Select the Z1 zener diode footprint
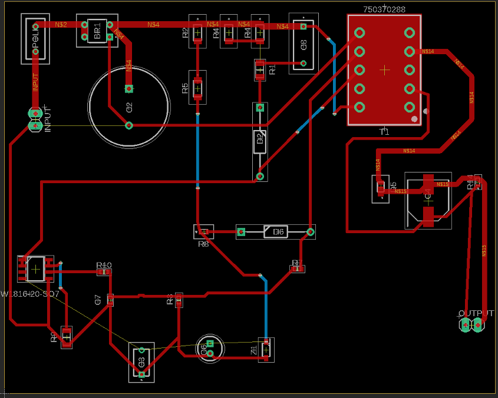The image size is (498, 398). click(266, 350)
